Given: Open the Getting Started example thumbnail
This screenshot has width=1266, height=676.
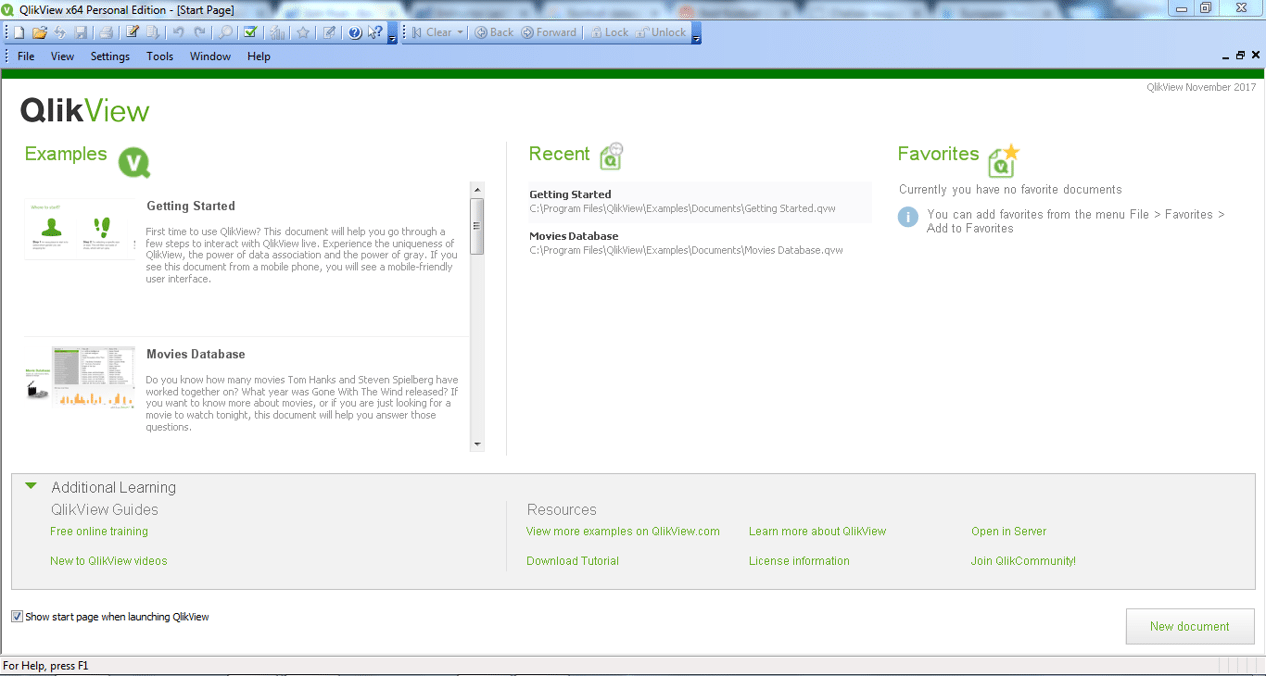Looking at the screenshot, I should [80, 229].
